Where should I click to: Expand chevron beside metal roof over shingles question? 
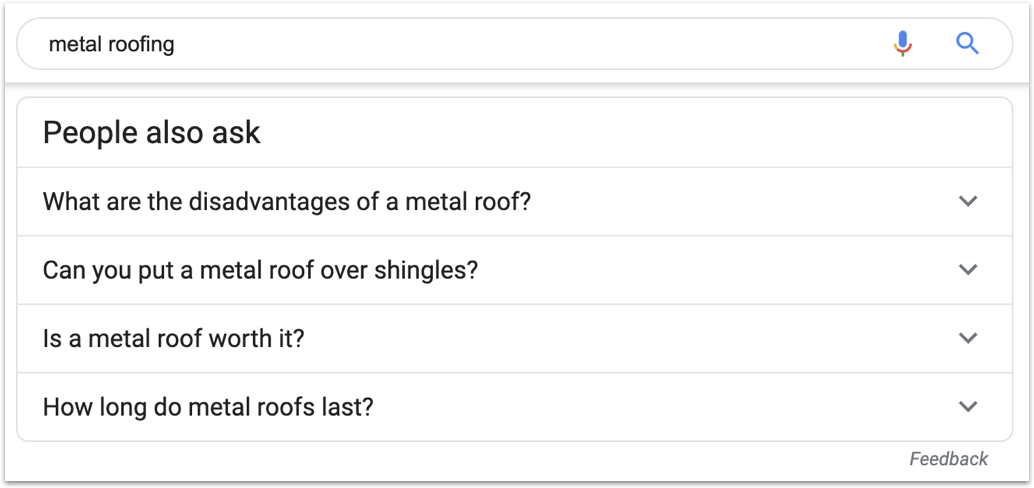pos(967,270)
